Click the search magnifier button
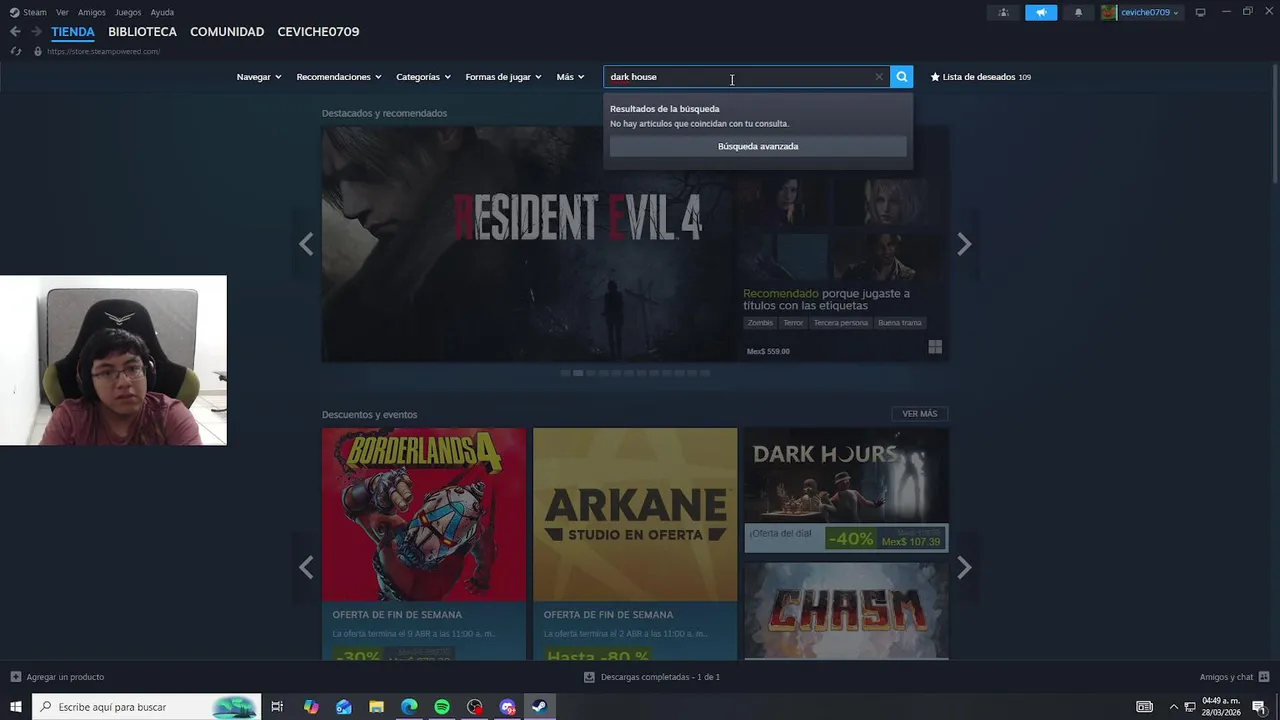The image size is (1280, 720). pos(901,77)
